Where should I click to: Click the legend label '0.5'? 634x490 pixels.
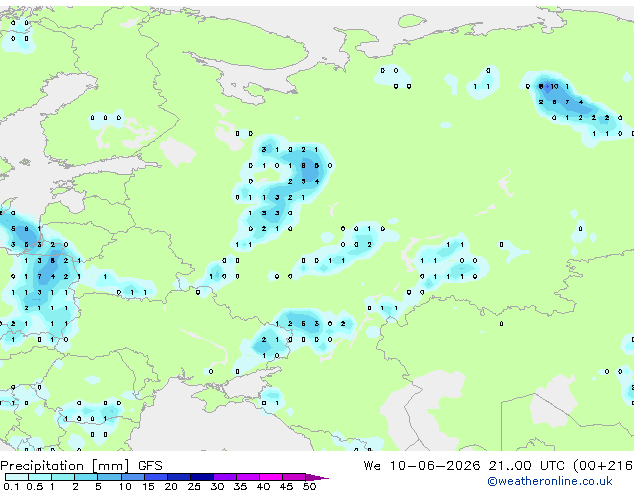click(34, 486)
